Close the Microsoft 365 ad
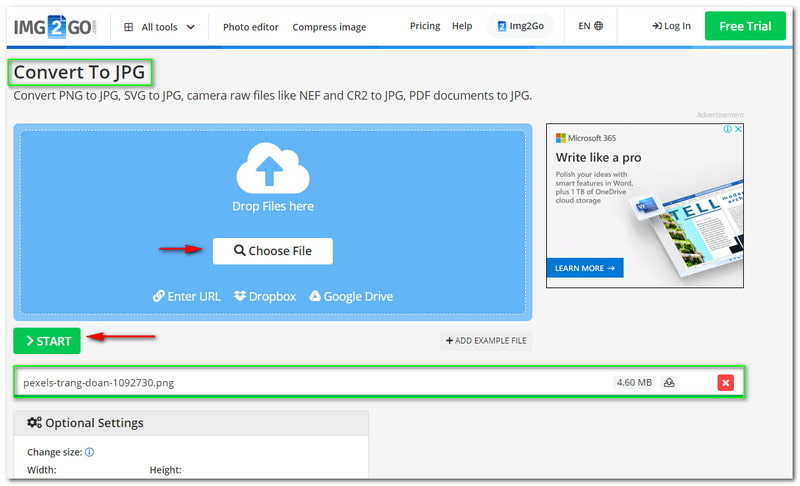This screenshot has width=800, height=486. [738, 129]
